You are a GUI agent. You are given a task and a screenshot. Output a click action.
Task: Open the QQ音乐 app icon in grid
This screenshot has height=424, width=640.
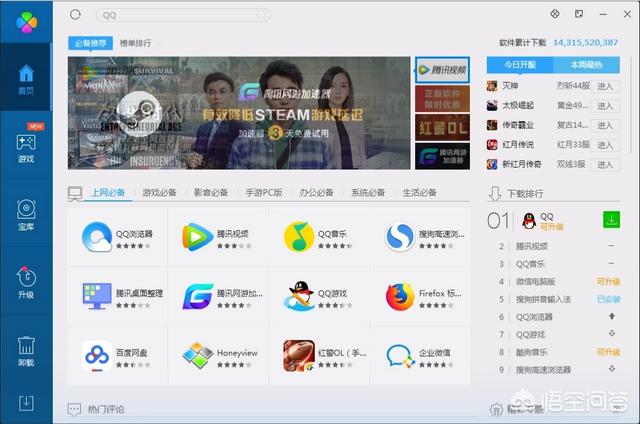click(299, 237)
